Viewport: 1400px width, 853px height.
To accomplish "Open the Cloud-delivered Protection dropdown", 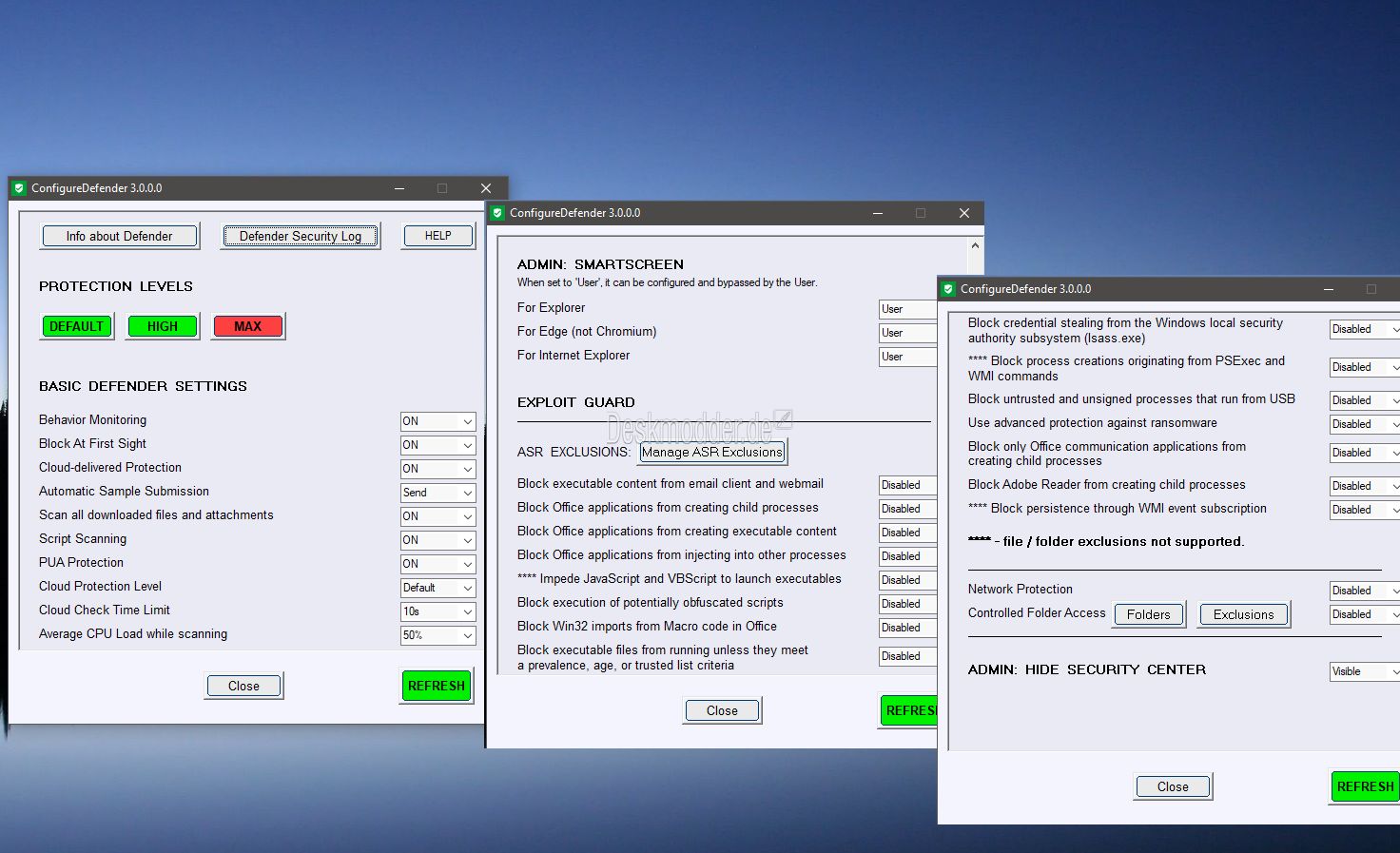I will pyautogui.click(x=437, y=469).
